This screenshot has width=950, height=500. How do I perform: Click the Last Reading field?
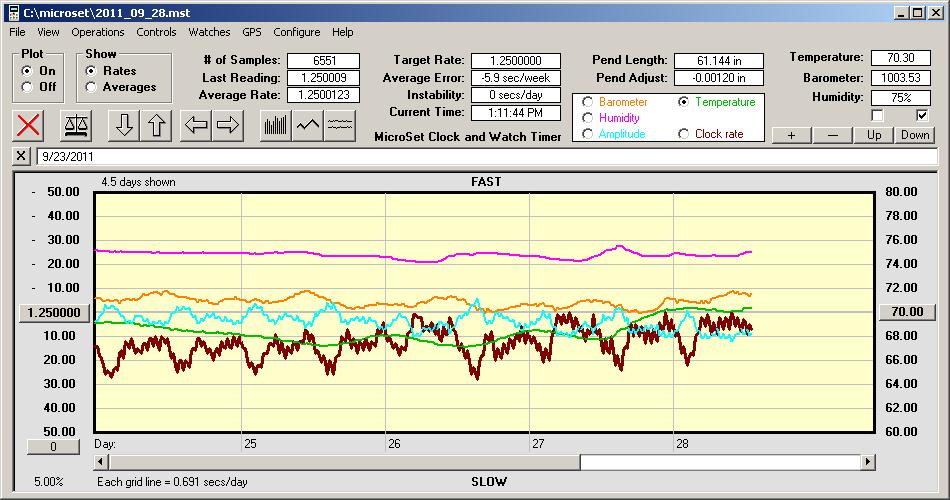[x=324, y=78]
